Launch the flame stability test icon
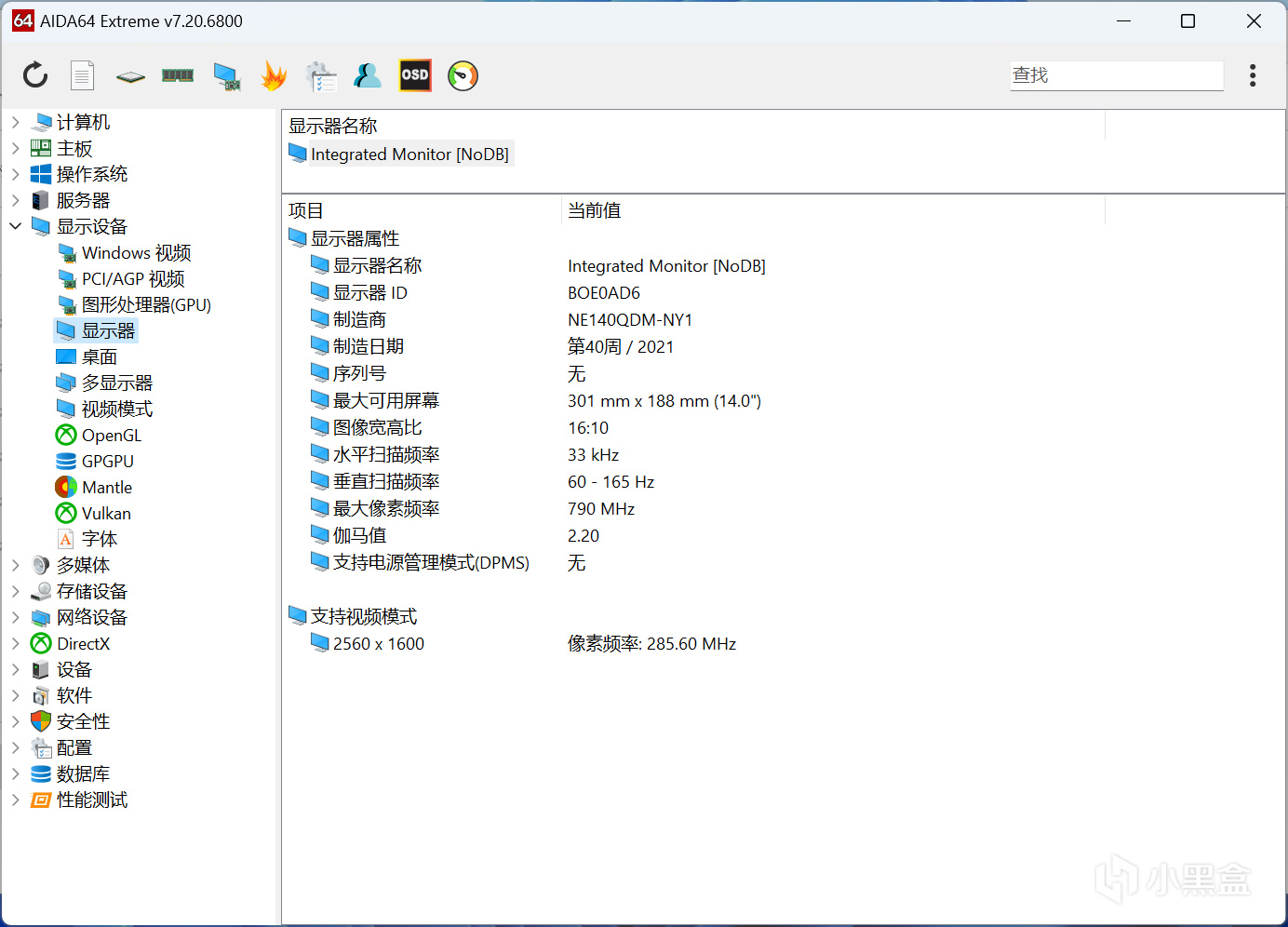This screenshot has width=1288, height=927. point(274,75)
